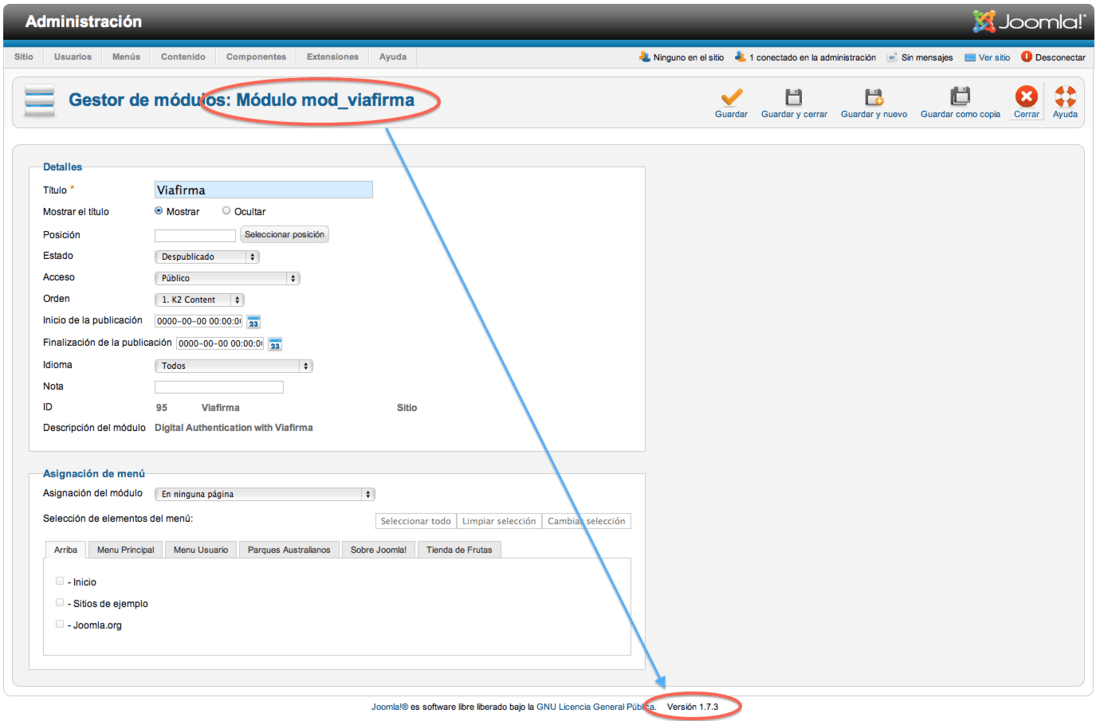Open the Estado dropdown showing Despublicado

pyautogui.click(x=207, y=257)
